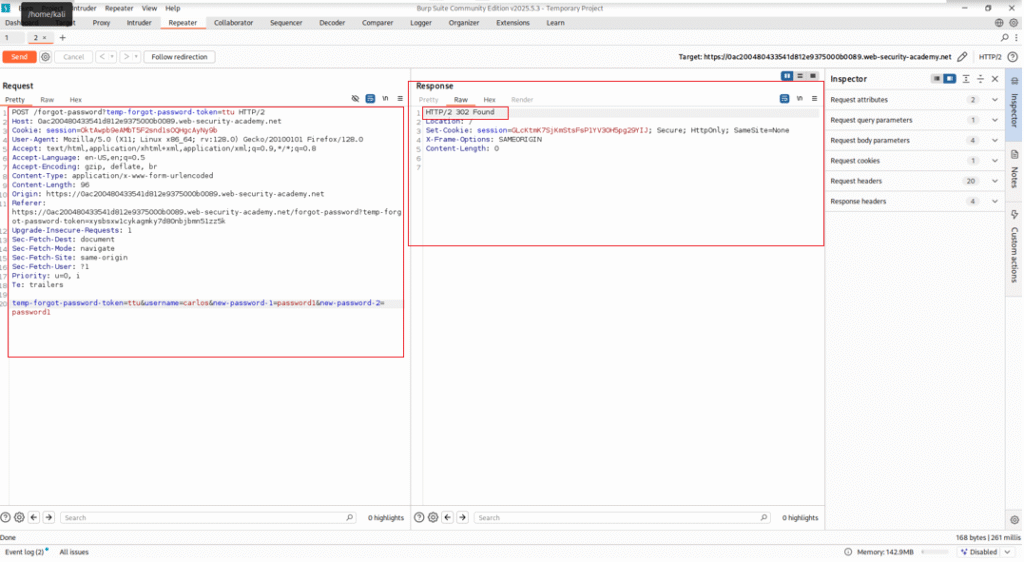The width and height of the screenshot is (1024, 562).
Task: Go forward to the next request in history
Action: 126,57
